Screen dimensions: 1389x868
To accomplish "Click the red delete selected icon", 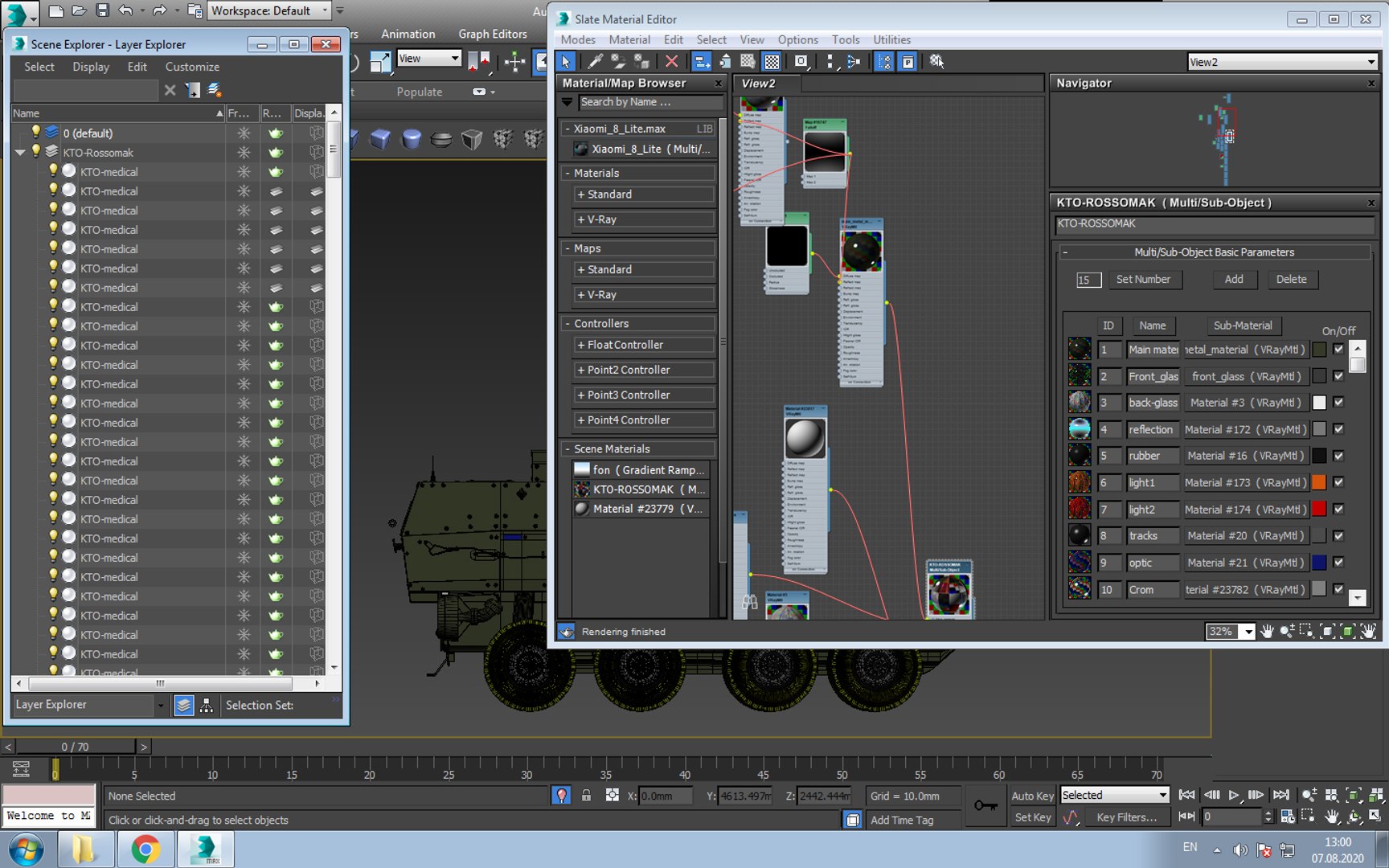I will pyautogui.click(x=671, y=61).
